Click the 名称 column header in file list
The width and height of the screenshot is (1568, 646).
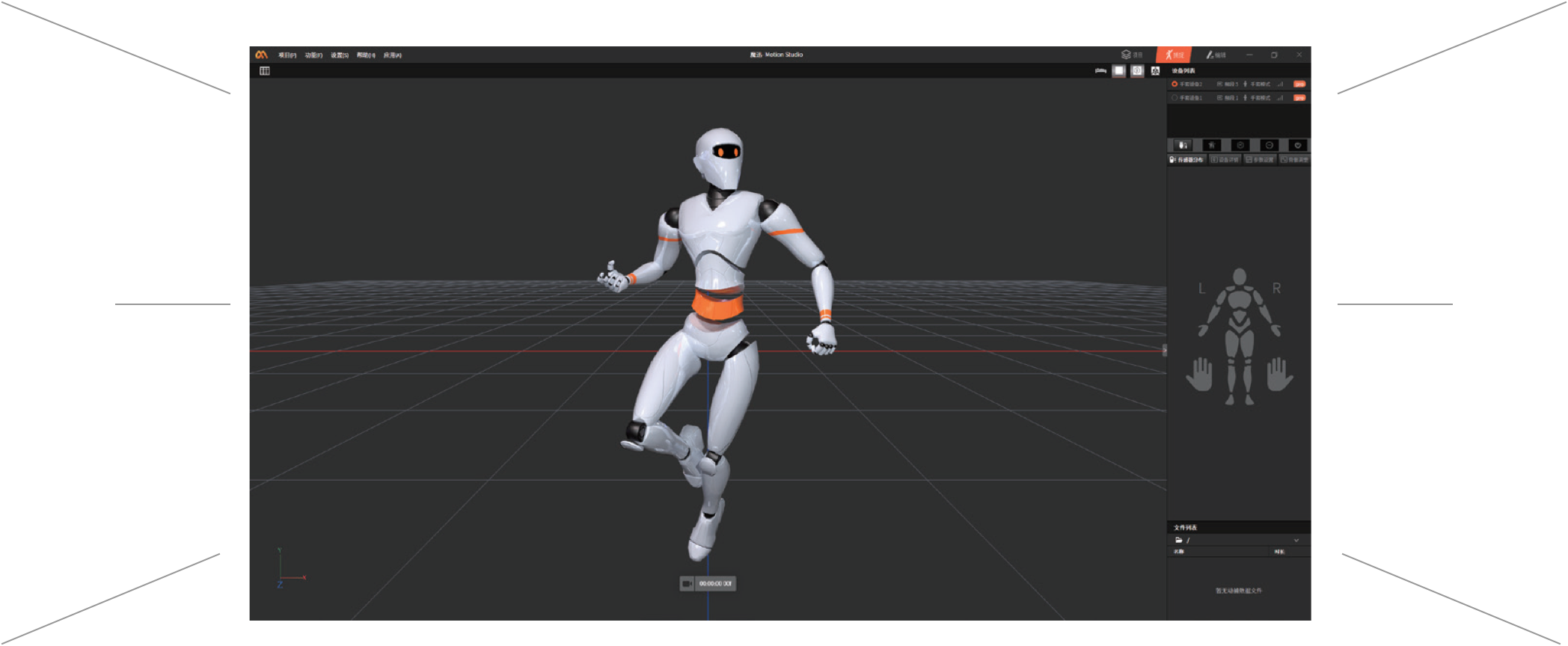click(1179, 552)
